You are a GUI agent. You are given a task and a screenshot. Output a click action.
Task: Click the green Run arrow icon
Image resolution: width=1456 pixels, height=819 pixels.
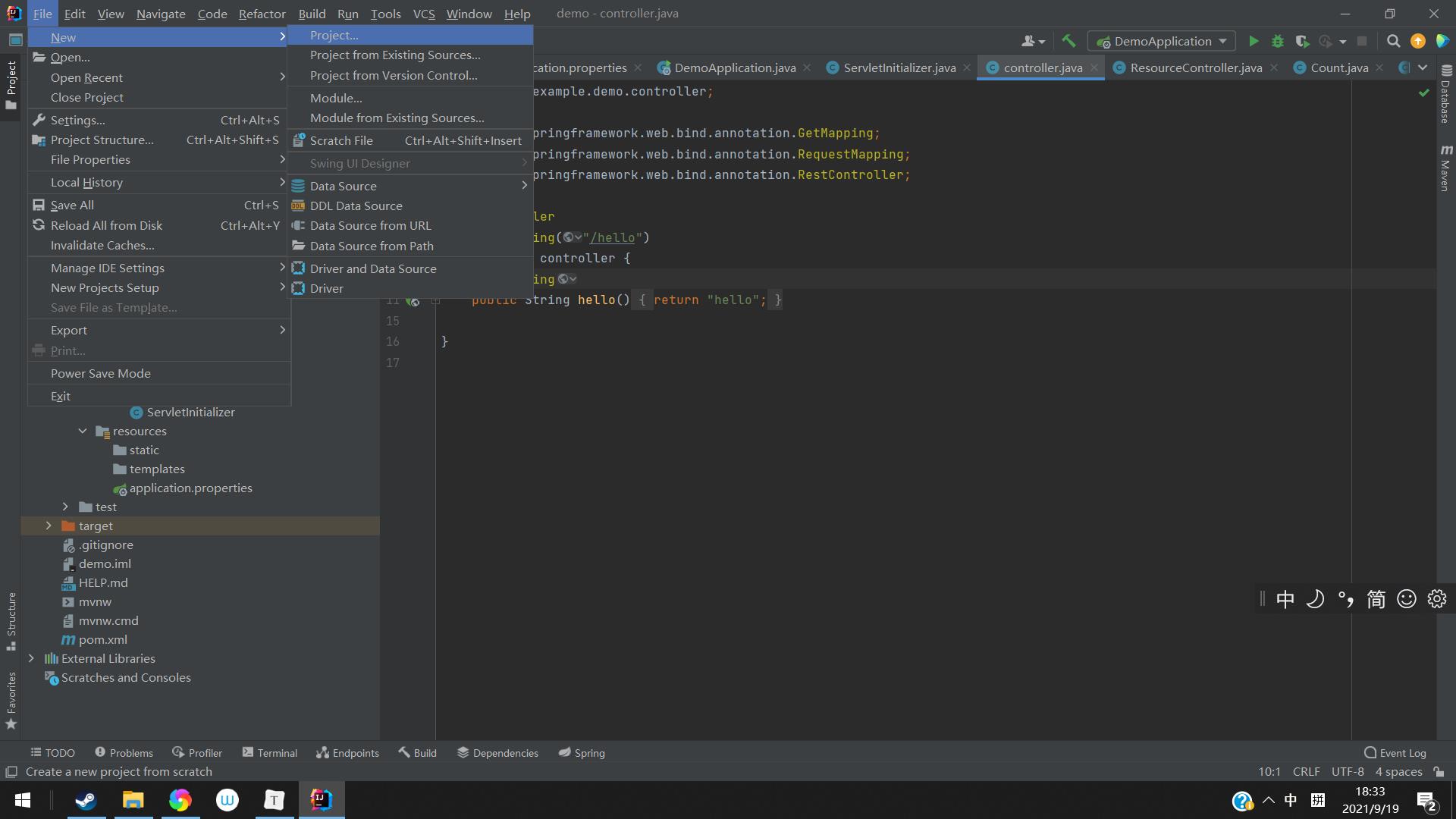tap(1254, 41)
